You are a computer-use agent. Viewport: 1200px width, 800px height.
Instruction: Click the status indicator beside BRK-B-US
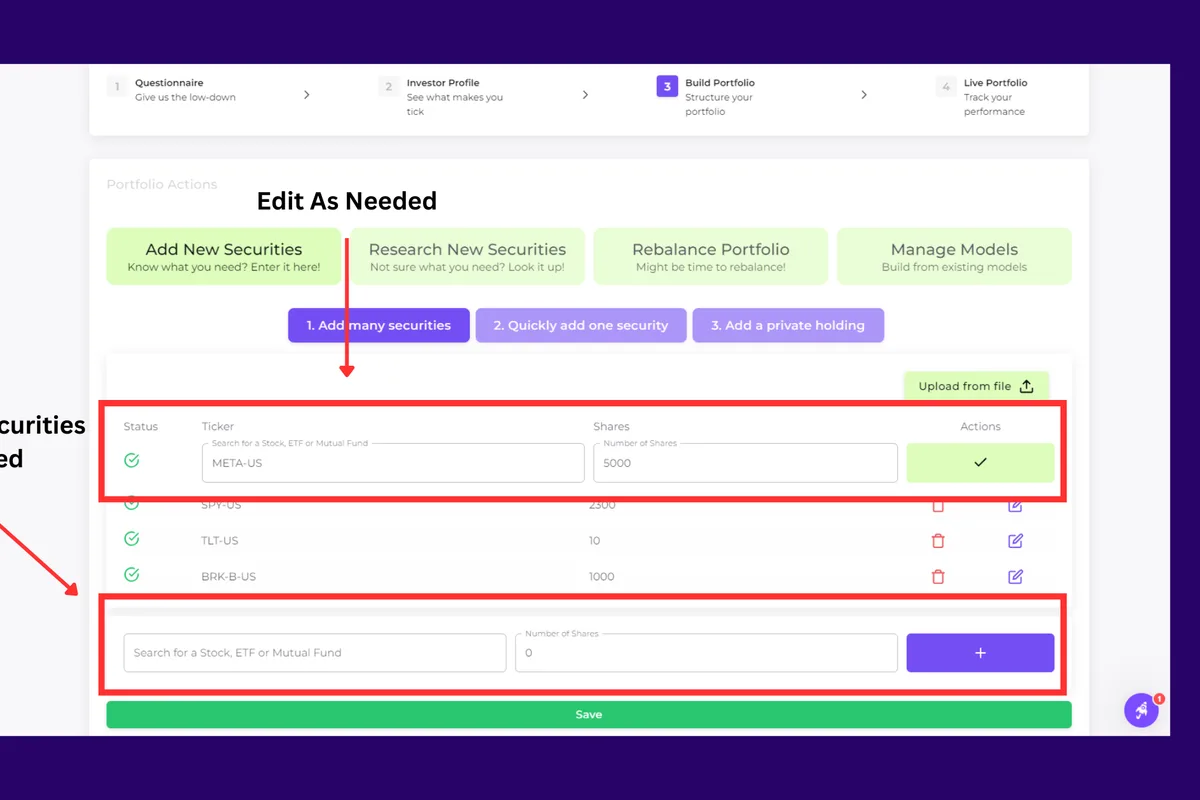pyautogui.click(x=131, y=575)
